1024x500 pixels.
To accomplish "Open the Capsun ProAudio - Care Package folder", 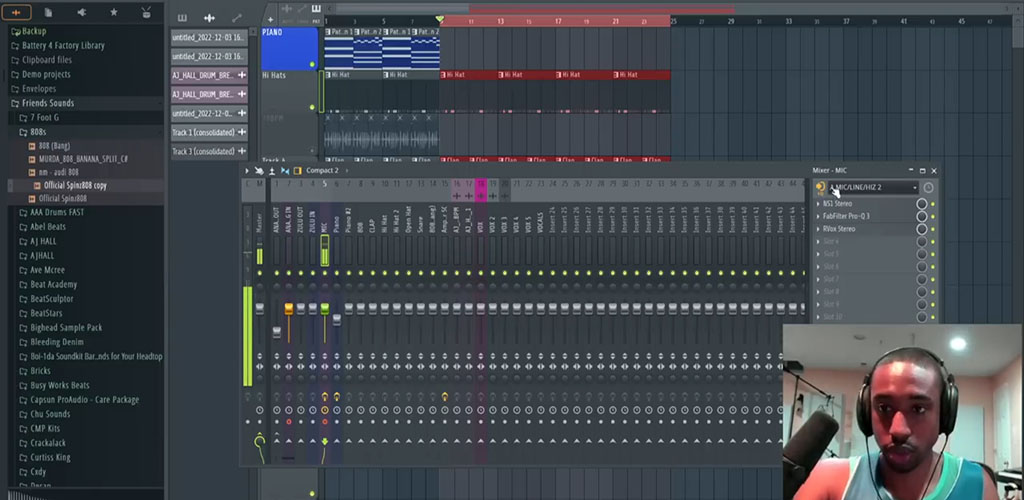I will 84,399.
